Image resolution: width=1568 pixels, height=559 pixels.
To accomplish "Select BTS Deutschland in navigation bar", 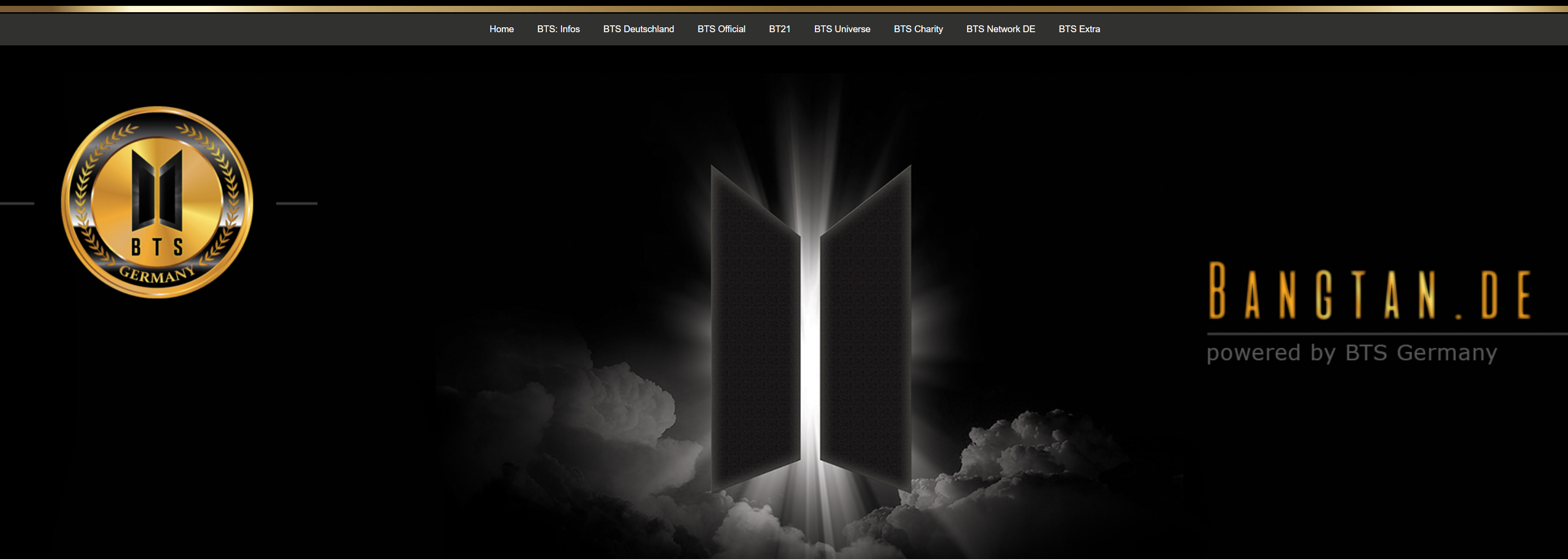I will 638,29.
